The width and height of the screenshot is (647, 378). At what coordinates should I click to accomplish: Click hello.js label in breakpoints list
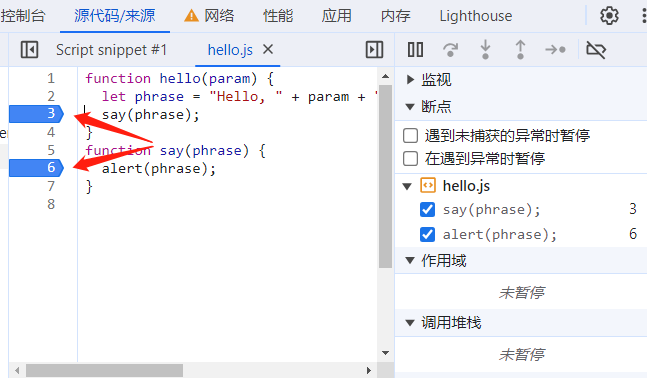466,186
